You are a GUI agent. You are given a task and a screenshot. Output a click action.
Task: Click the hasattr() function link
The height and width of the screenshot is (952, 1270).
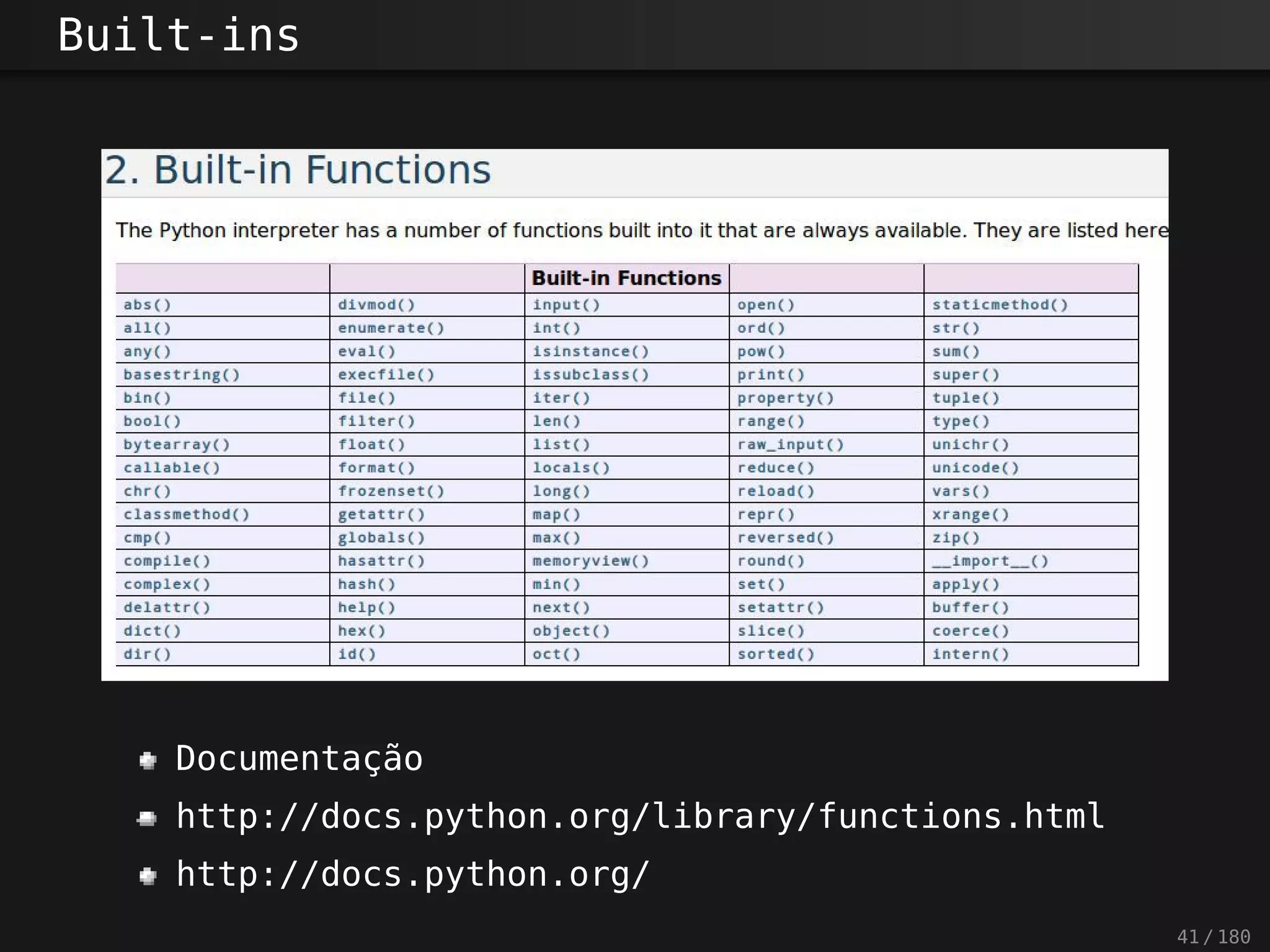tap(381, 561)
